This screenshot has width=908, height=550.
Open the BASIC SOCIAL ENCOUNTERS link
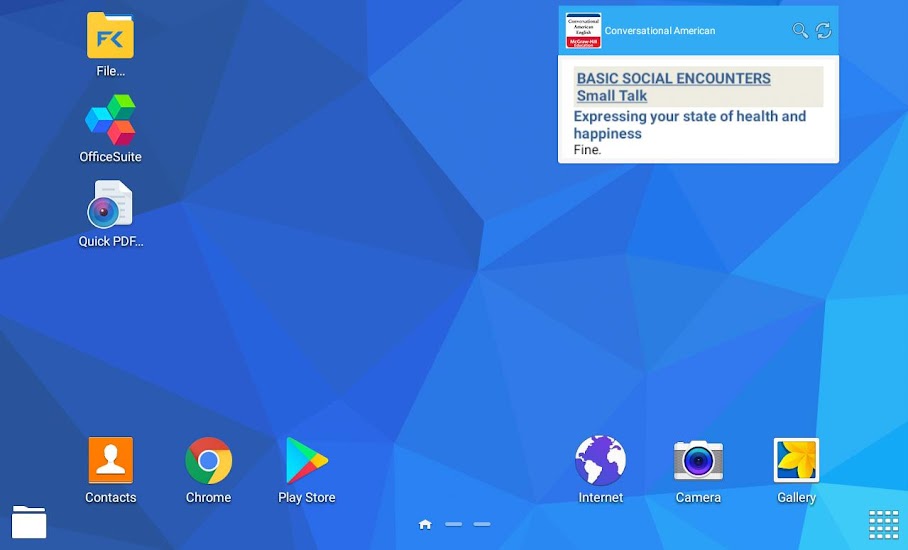673,78
